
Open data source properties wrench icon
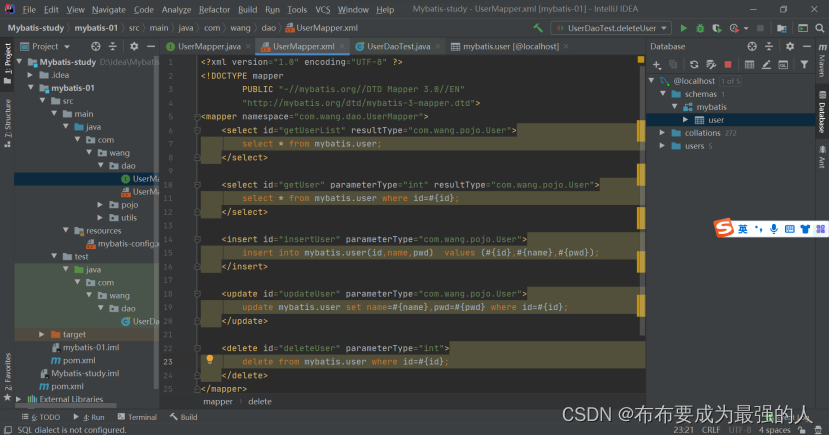(x=711, y=65)
